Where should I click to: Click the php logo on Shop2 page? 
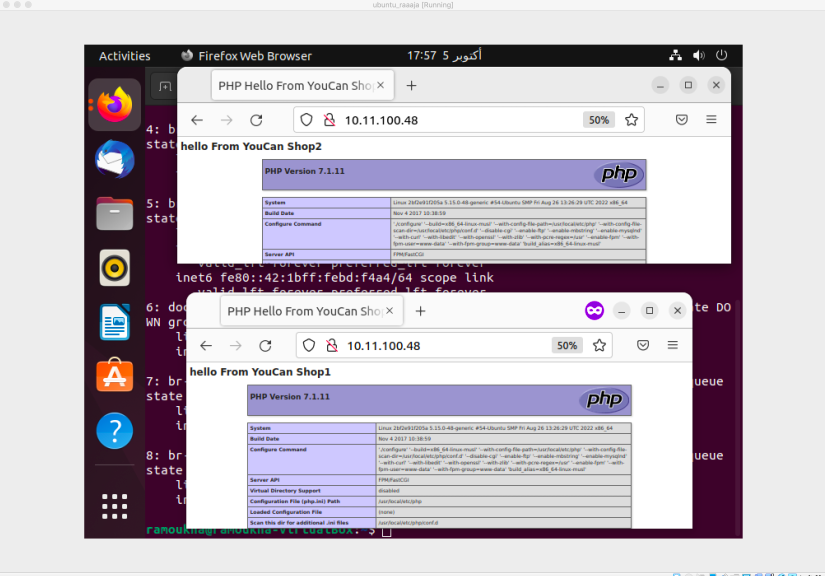(619, 174)
